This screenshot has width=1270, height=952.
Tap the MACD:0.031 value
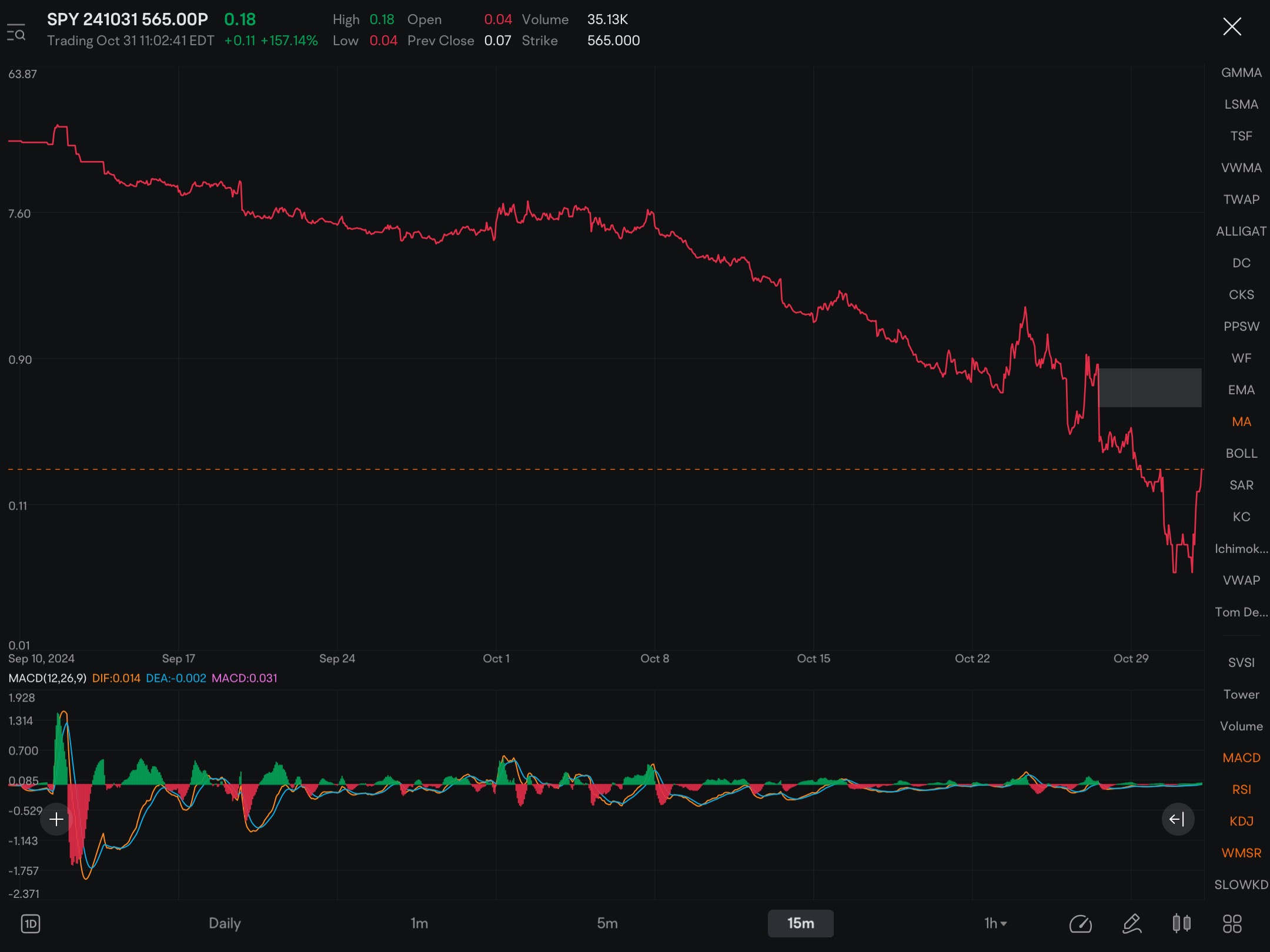coord(245,678)
